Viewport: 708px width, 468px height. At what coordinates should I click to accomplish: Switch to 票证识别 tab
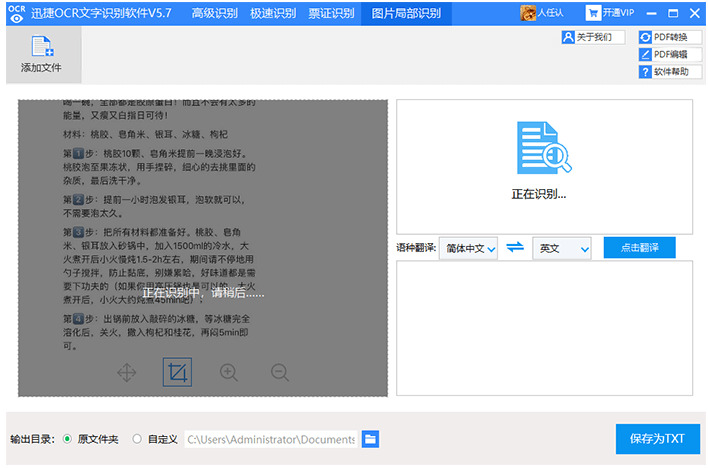point(331,13)
